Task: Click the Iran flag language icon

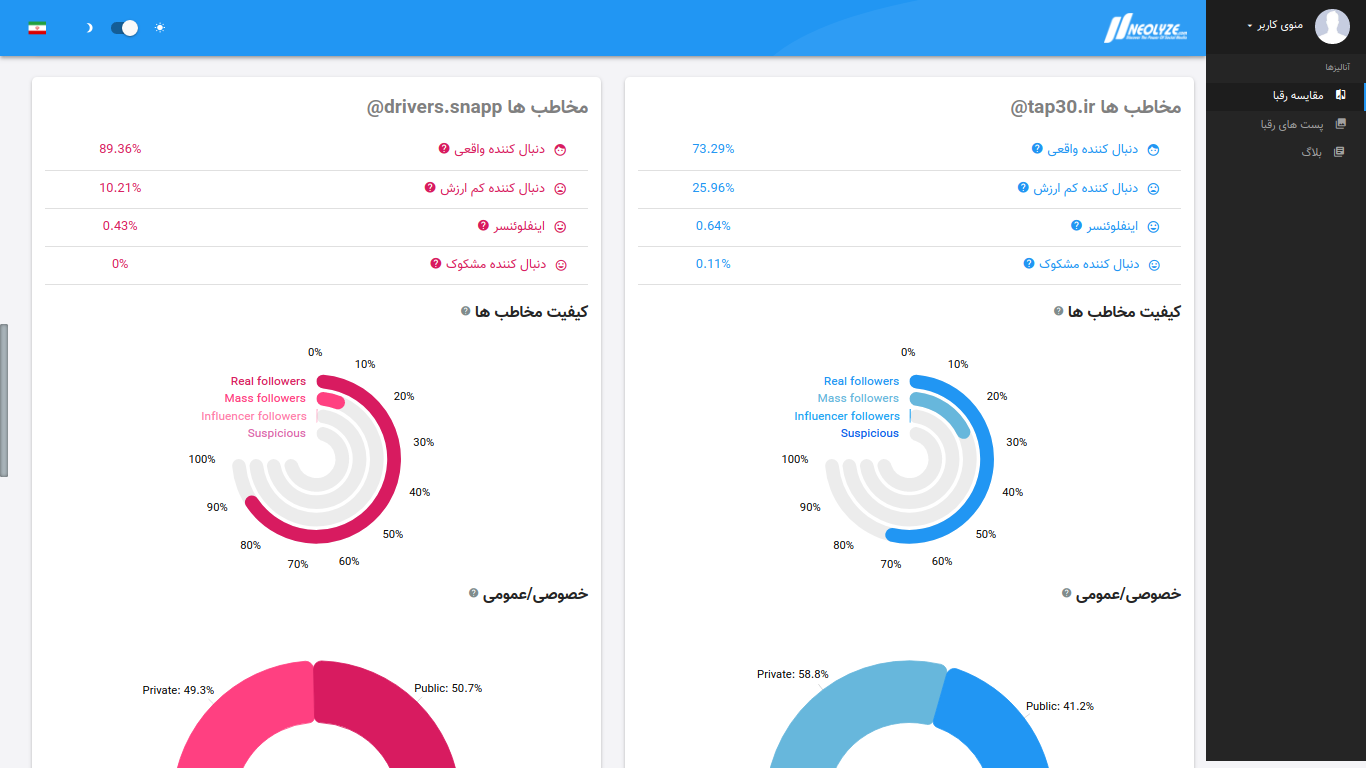Action: pyautogui.click(x=37, y=28)
